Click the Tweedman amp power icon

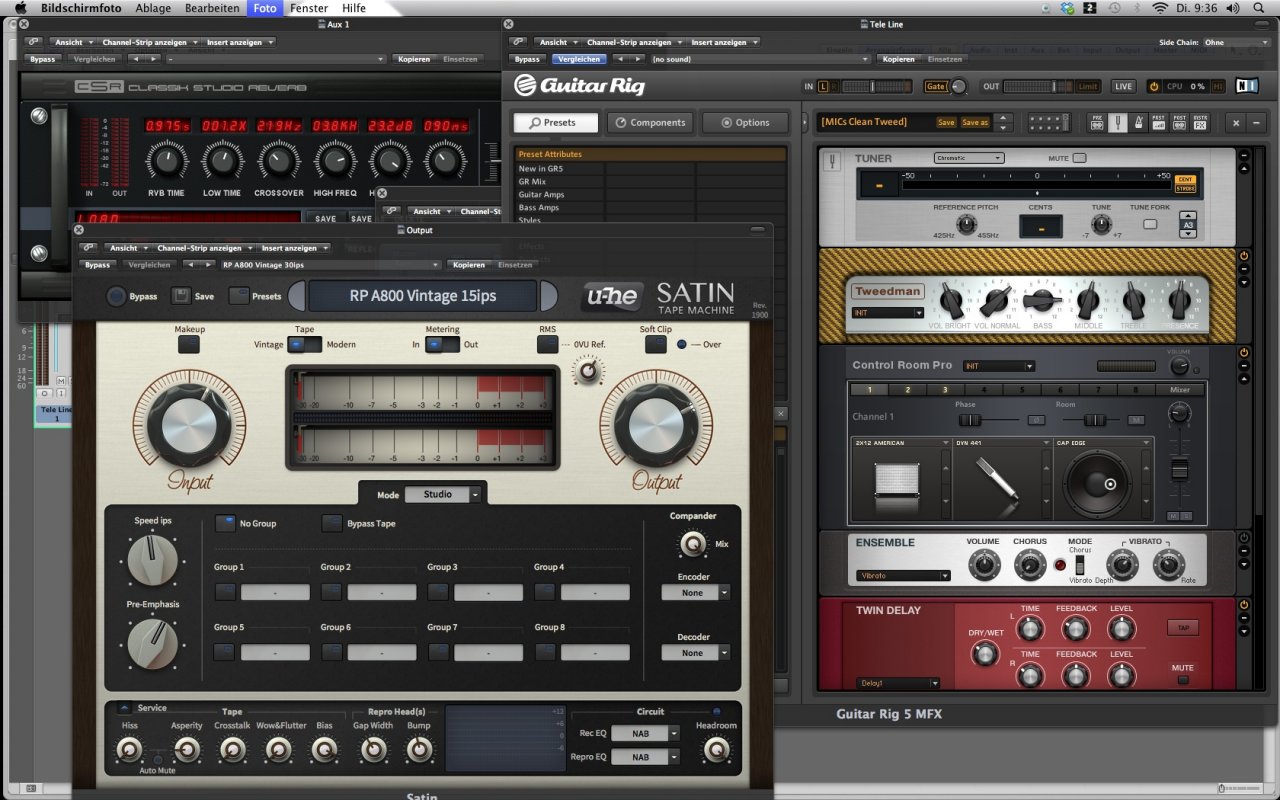pos(1244,256)
